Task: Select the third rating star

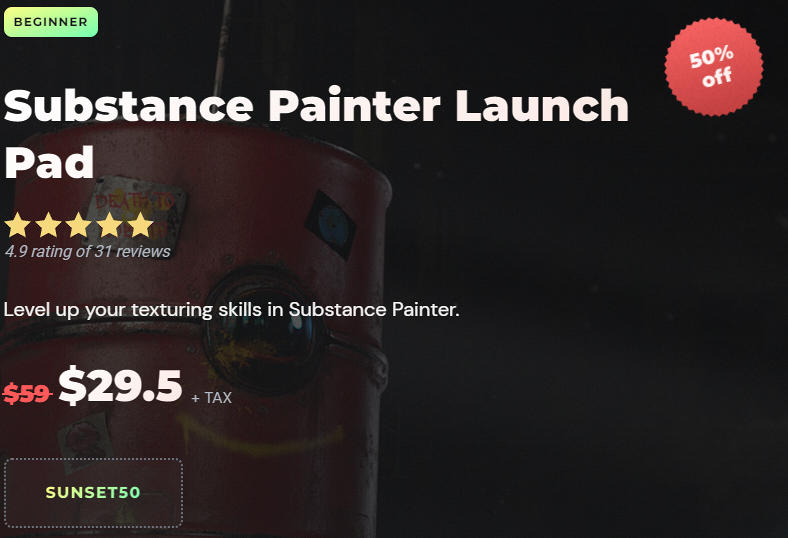Action: click(x=79, y=225)
